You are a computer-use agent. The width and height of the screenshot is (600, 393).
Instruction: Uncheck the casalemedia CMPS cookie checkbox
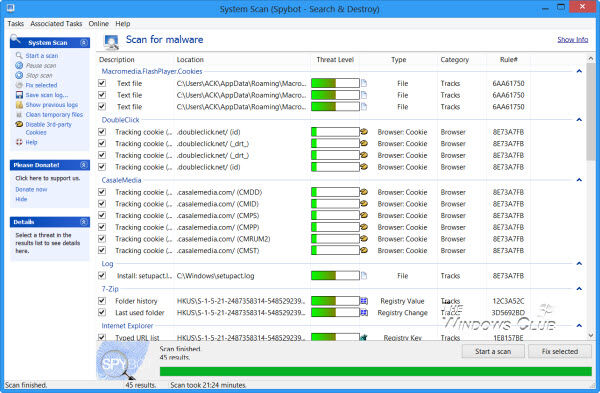coord(102,215)
